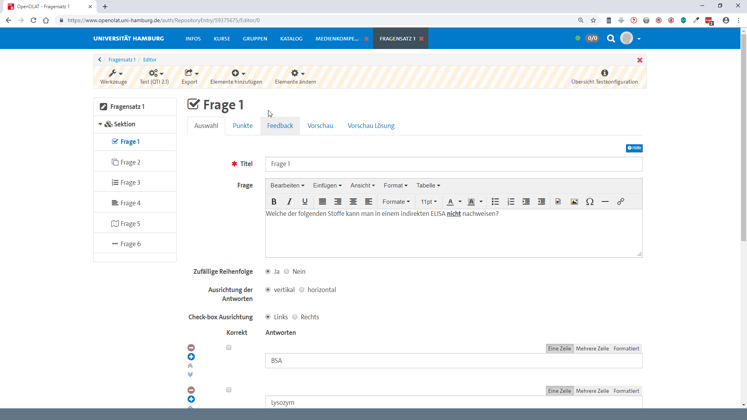The width and height of the screenshot is (747, 420).
Task: Remove the BSA answer with minus icon
Action: [191, 348]
